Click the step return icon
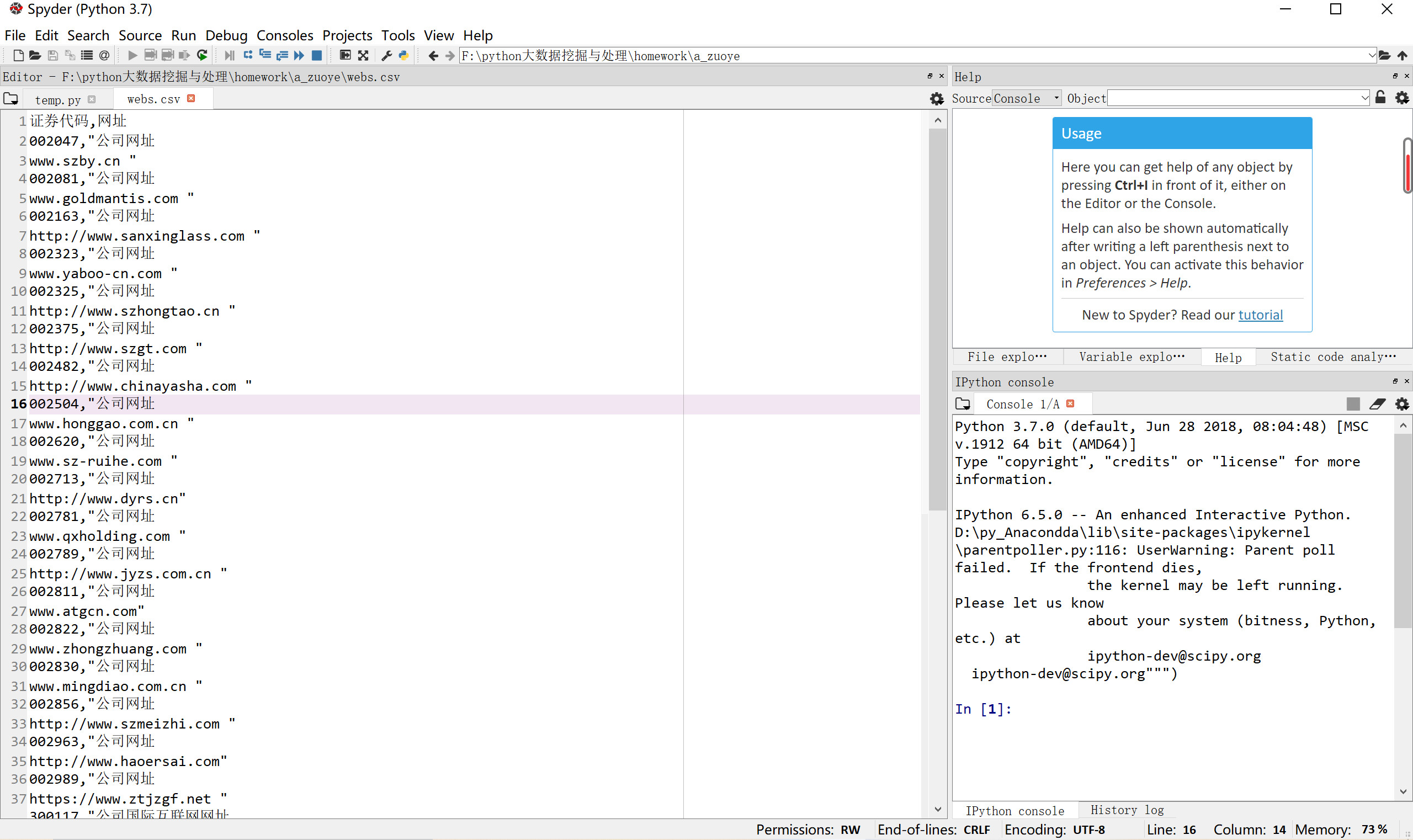The image size is (1413, 840). pos(282,56)
